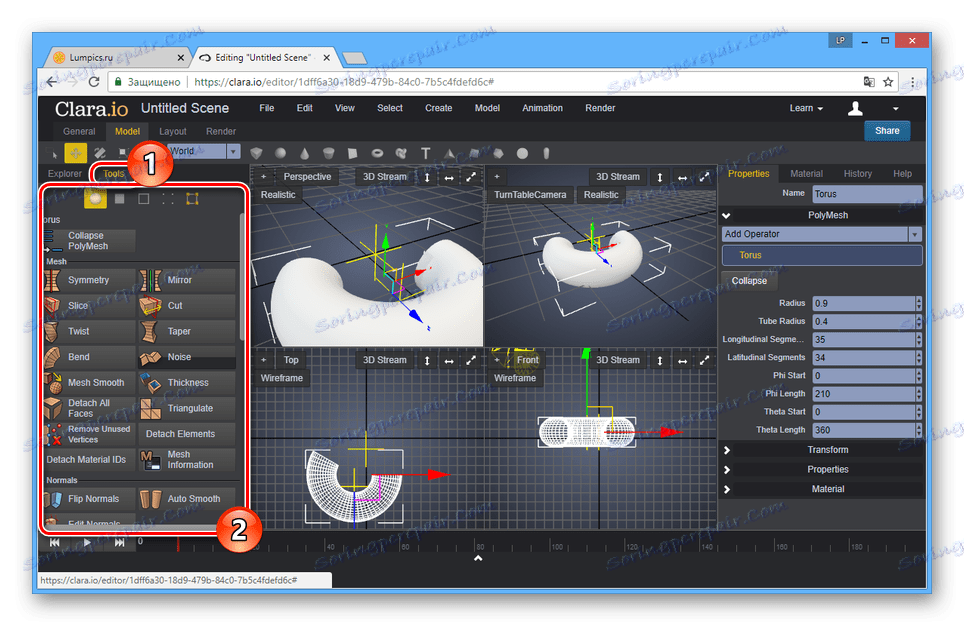This screenshot has width=964, height=626.
Task: Open the File menu
Action: (x=267, y=108)
